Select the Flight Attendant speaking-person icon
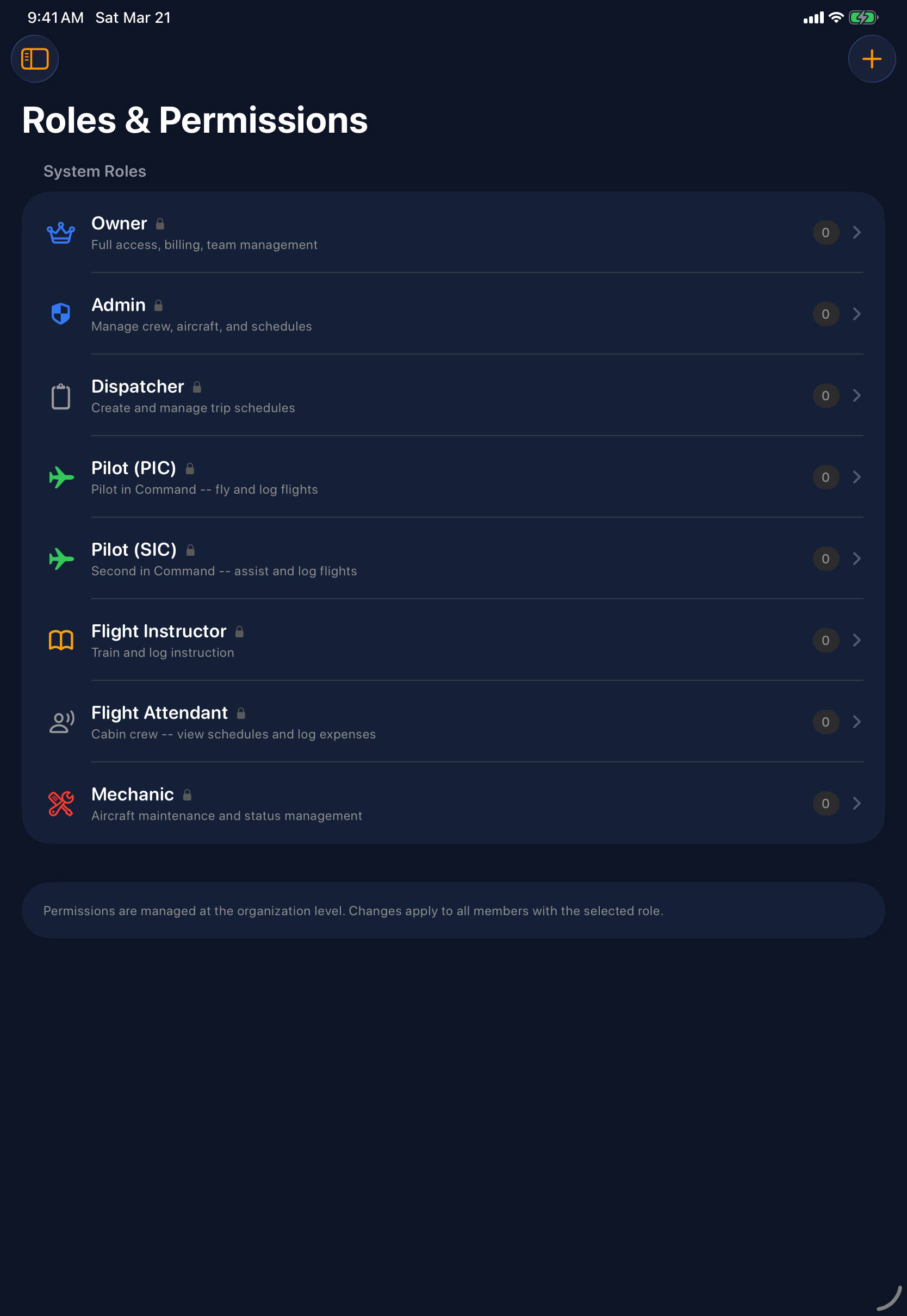The image size is (907, 1316). point(61,722)
